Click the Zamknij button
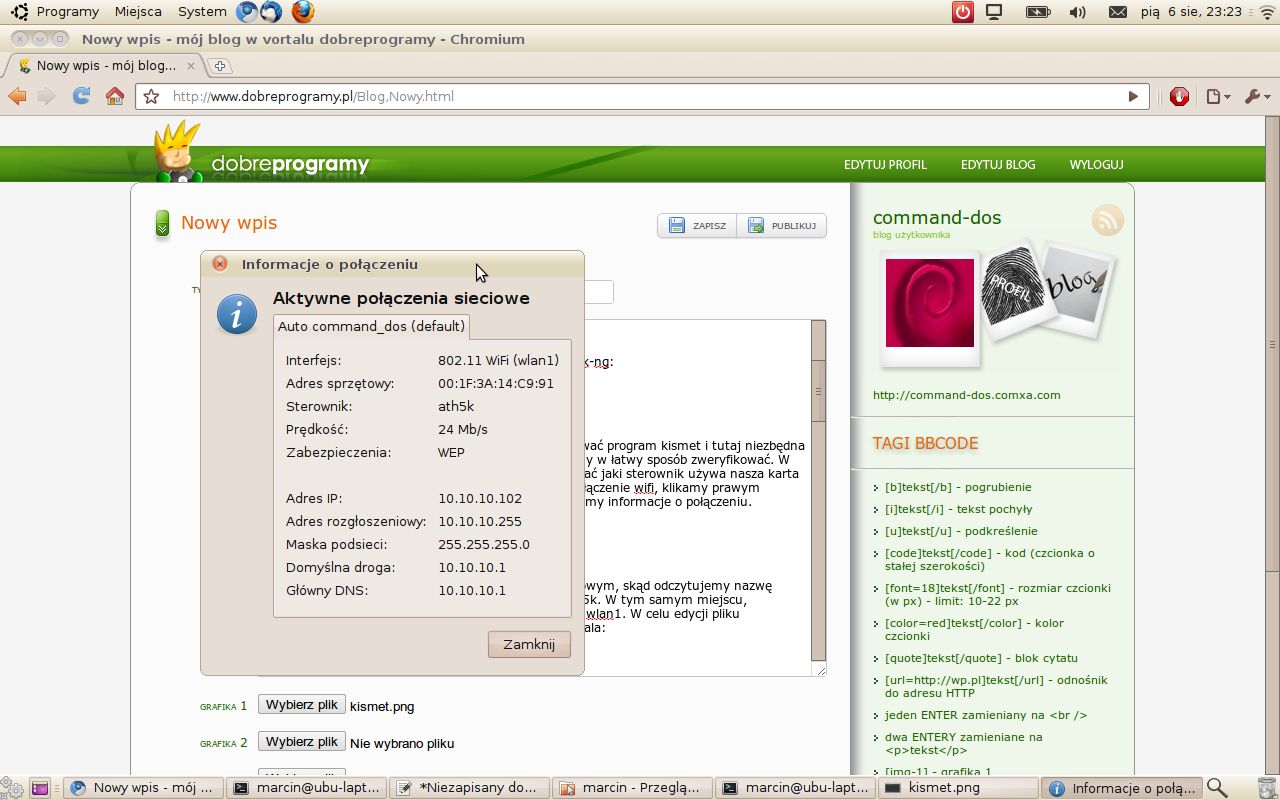 [529, 644]
